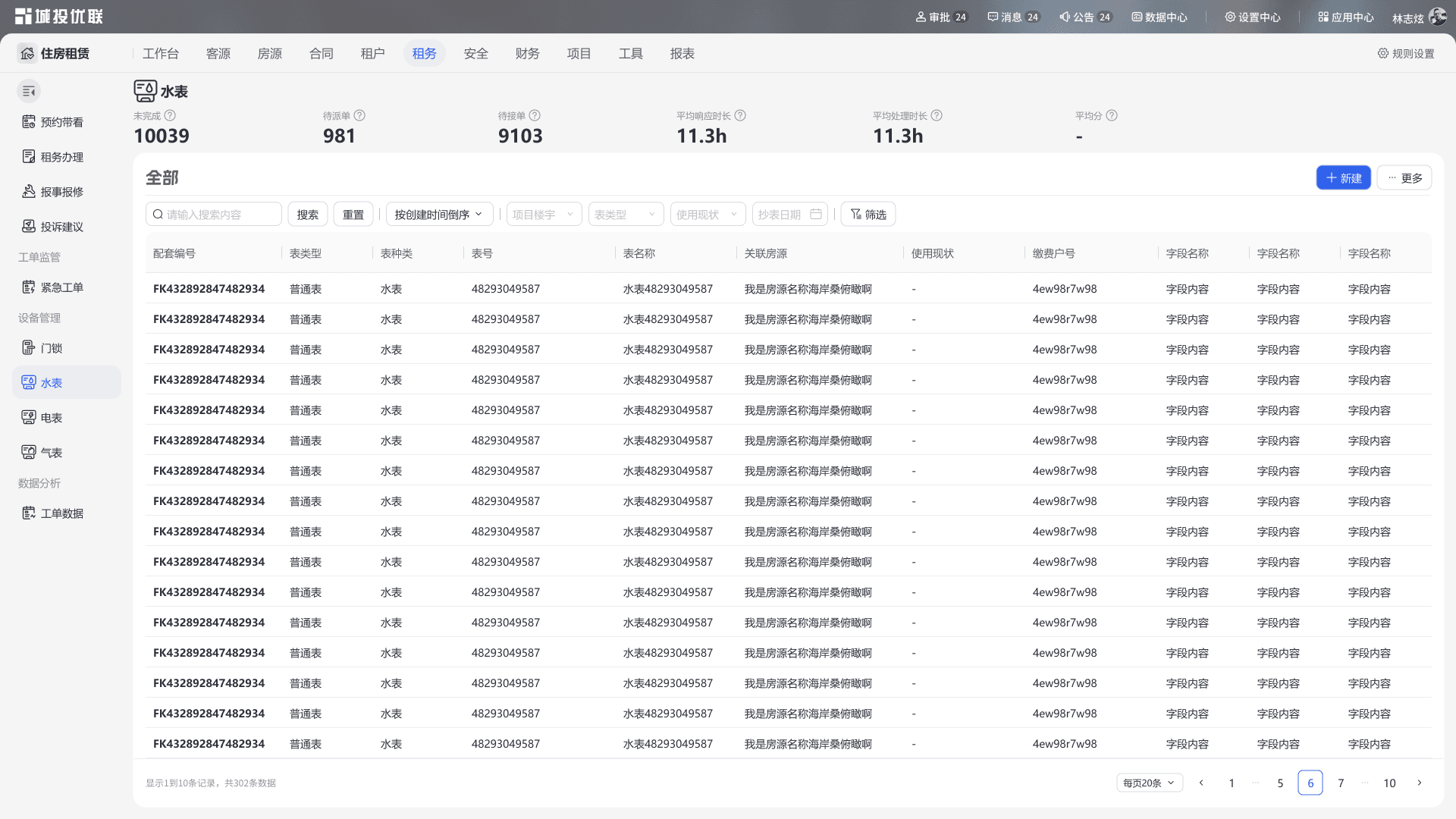
Task: Expand the 按创建时间倒序 sort dropdown
Action: (440, 215)
